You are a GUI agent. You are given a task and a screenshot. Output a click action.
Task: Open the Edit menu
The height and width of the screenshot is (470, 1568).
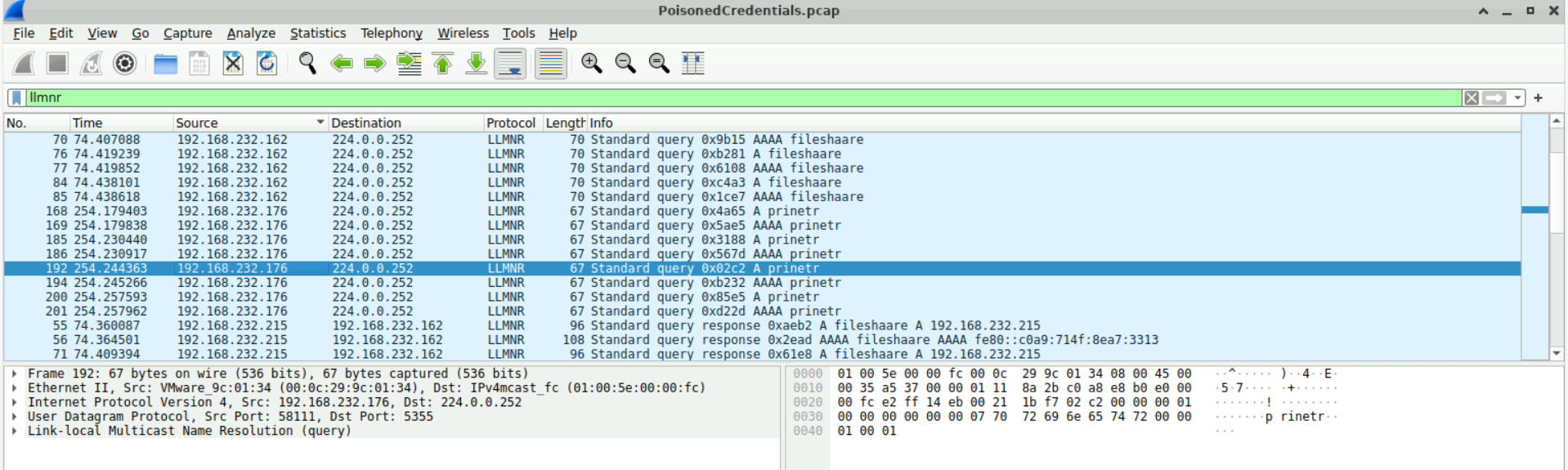60,34
